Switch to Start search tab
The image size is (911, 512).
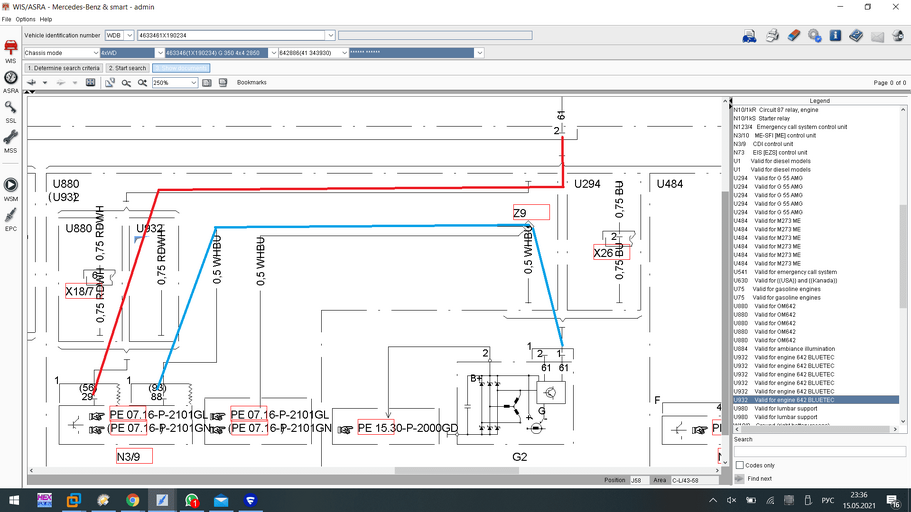pos(127,68)
